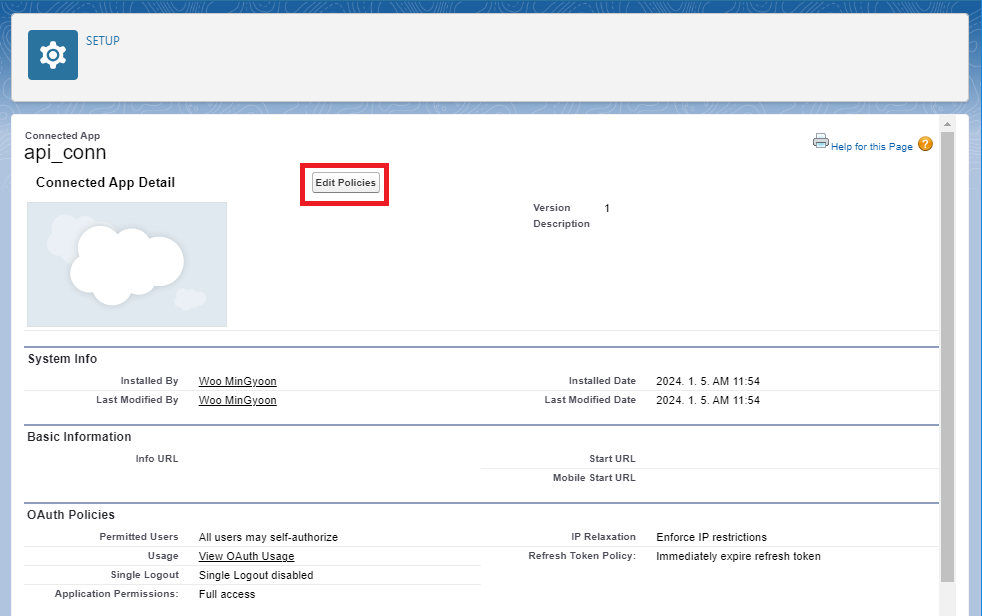Open the View OAuth Usage link
Image resolution: width=982 pixels, height=616 pixels.
246,556
